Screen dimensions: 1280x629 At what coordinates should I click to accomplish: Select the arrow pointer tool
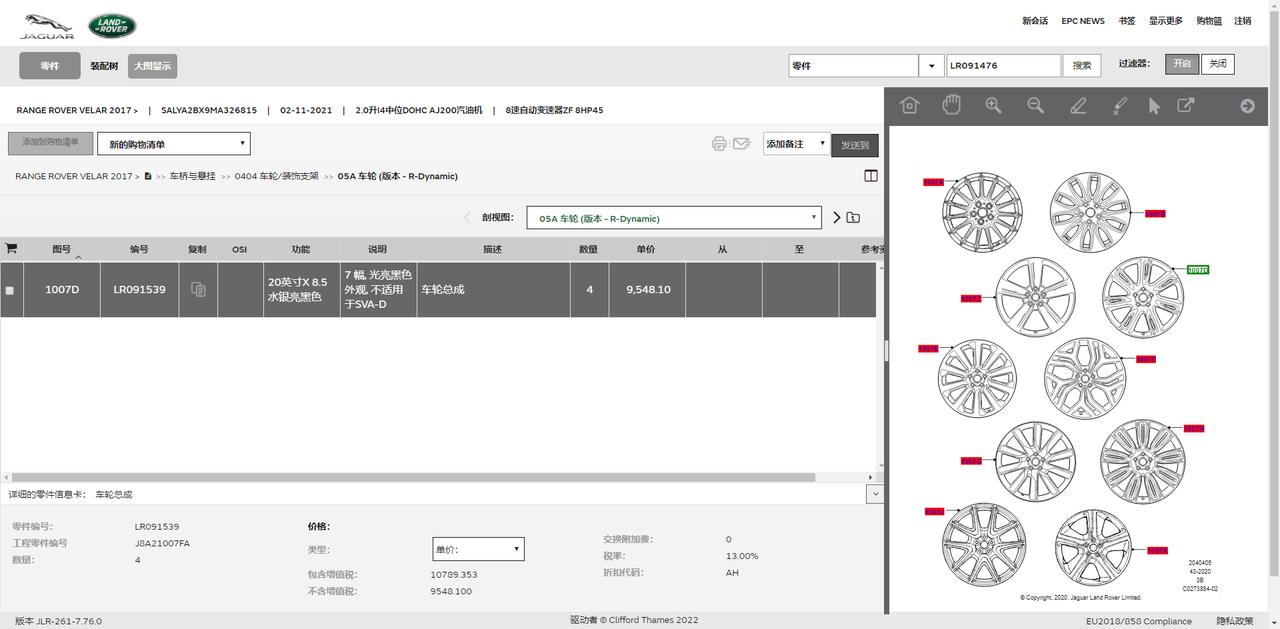point(1154,105)
